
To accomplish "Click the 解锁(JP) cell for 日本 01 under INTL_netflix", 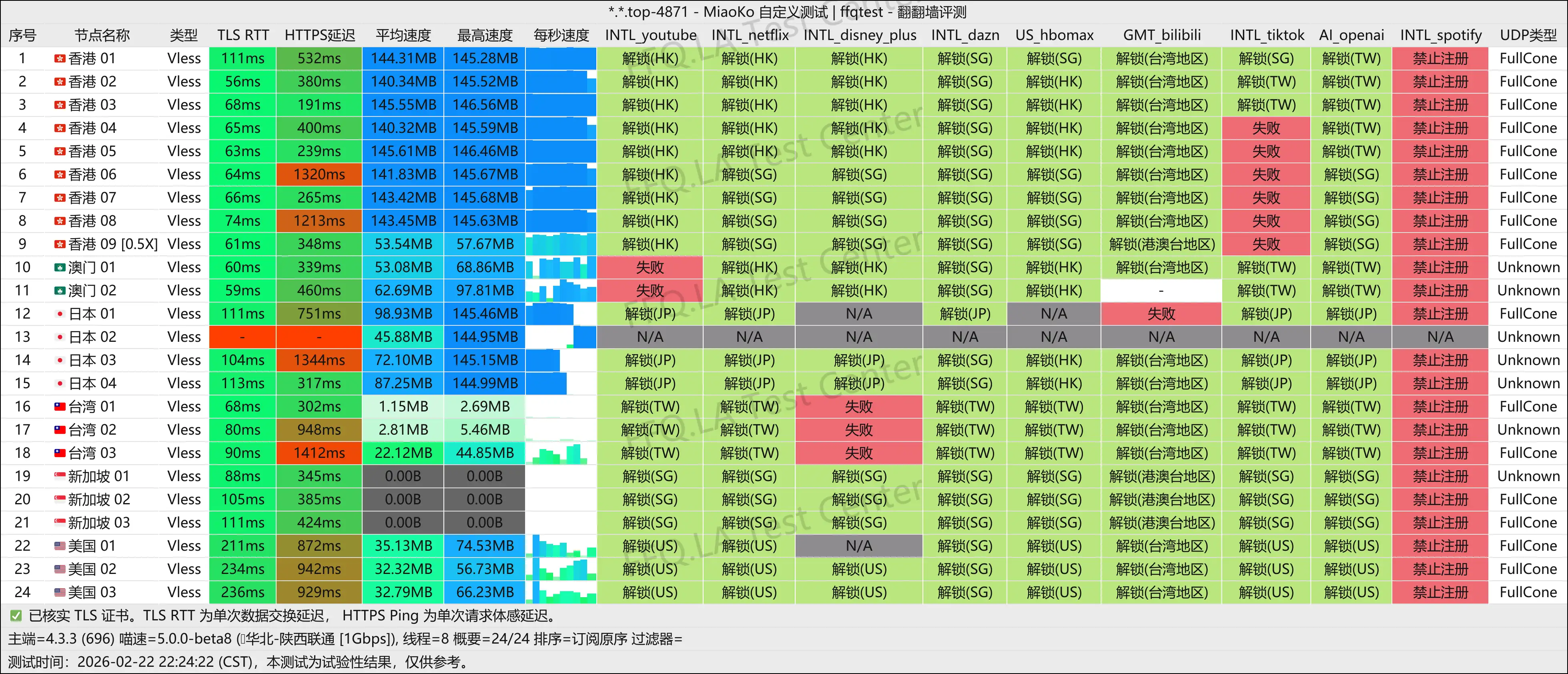I will [x=749, y=313].
